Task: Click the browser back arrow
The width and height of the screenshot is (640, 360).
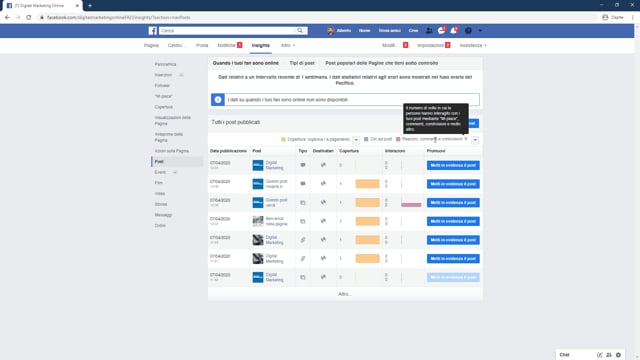Action: pos(7,18)
